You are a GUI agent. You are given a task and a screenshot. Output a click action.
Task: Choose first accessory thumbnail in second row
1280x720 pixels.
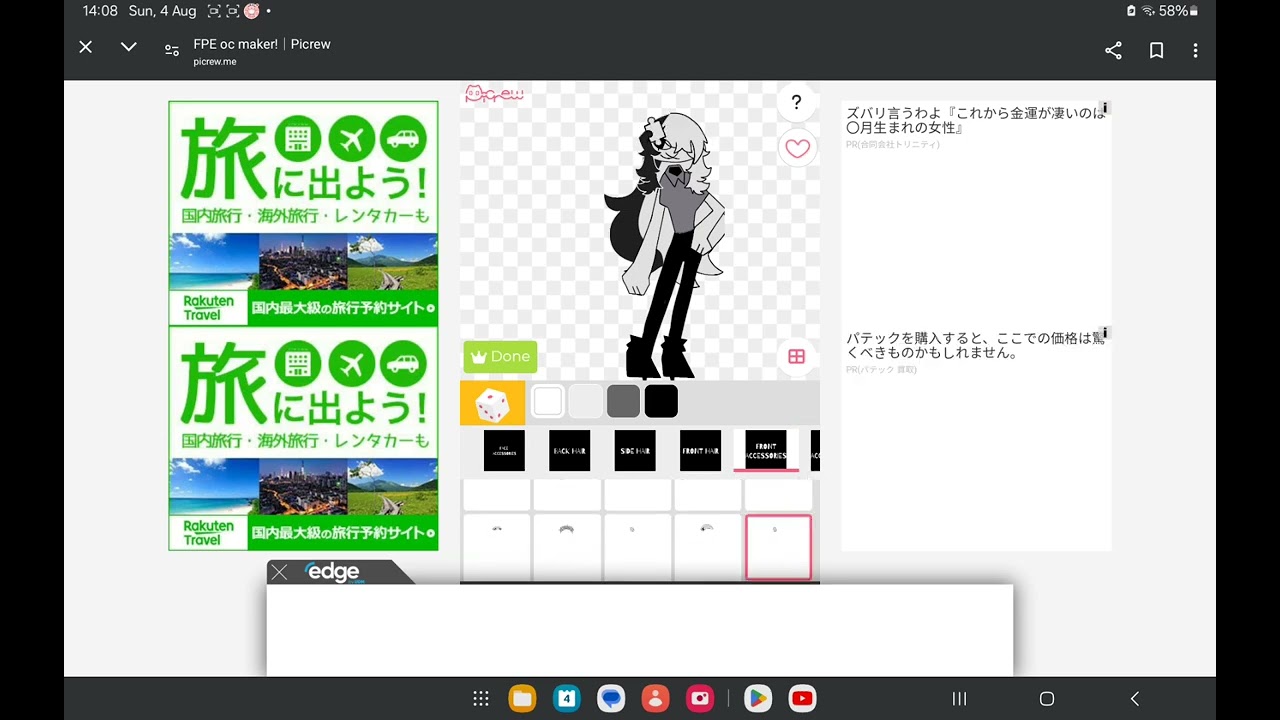(497, 547)
